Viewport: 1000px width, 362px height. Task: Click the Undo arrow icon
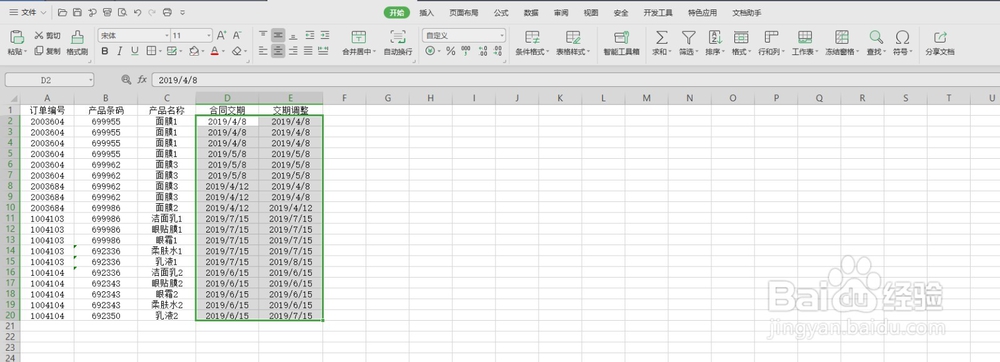tap(137, 12)
